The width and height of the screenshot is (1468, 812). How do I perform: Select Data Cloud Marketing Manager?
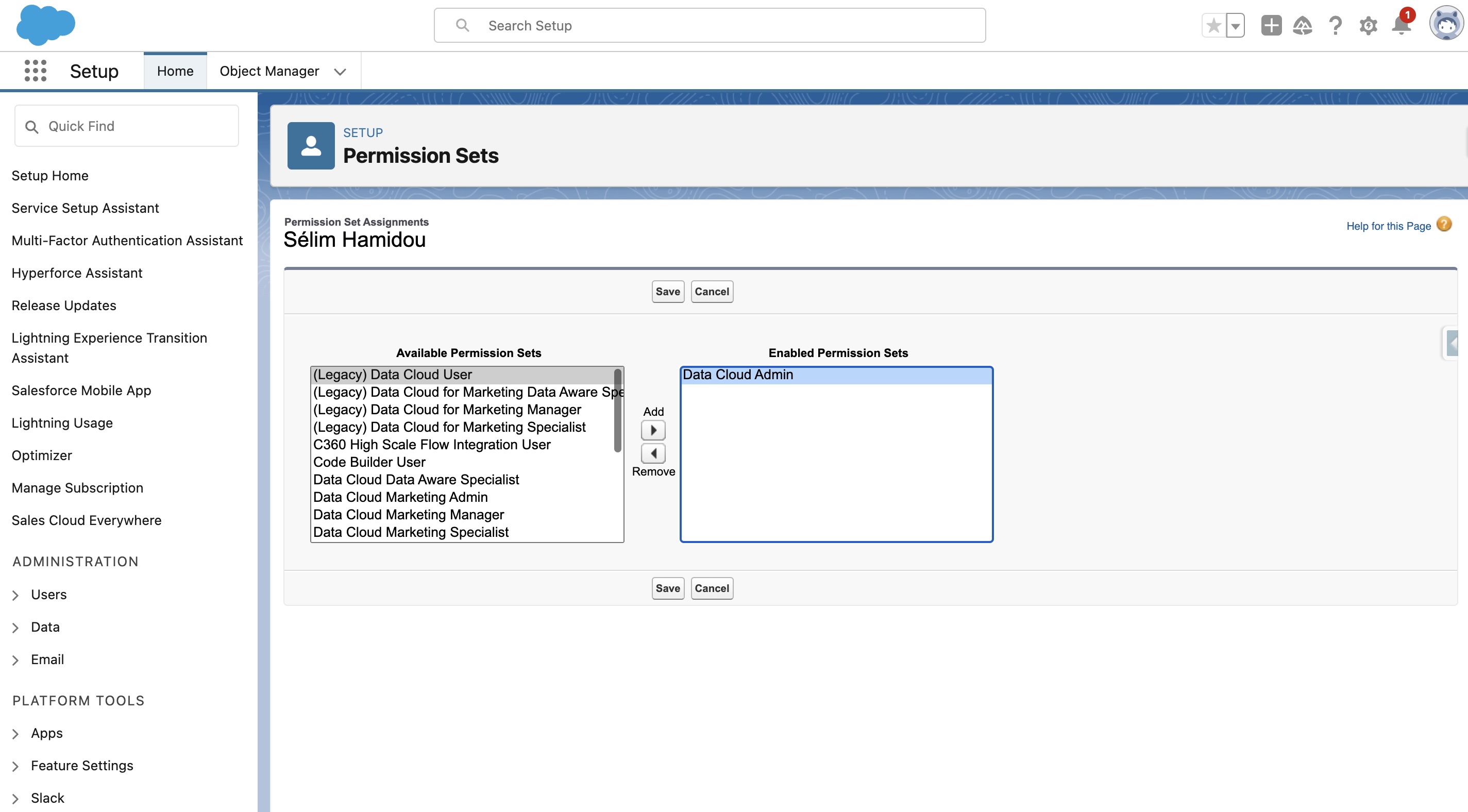pos(463,515)
